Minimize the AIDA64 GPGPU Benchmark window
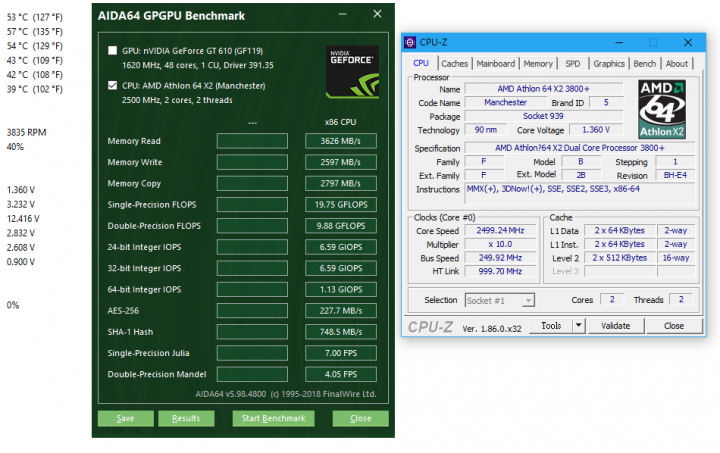The image size is (720, 453). click(343, 14)
